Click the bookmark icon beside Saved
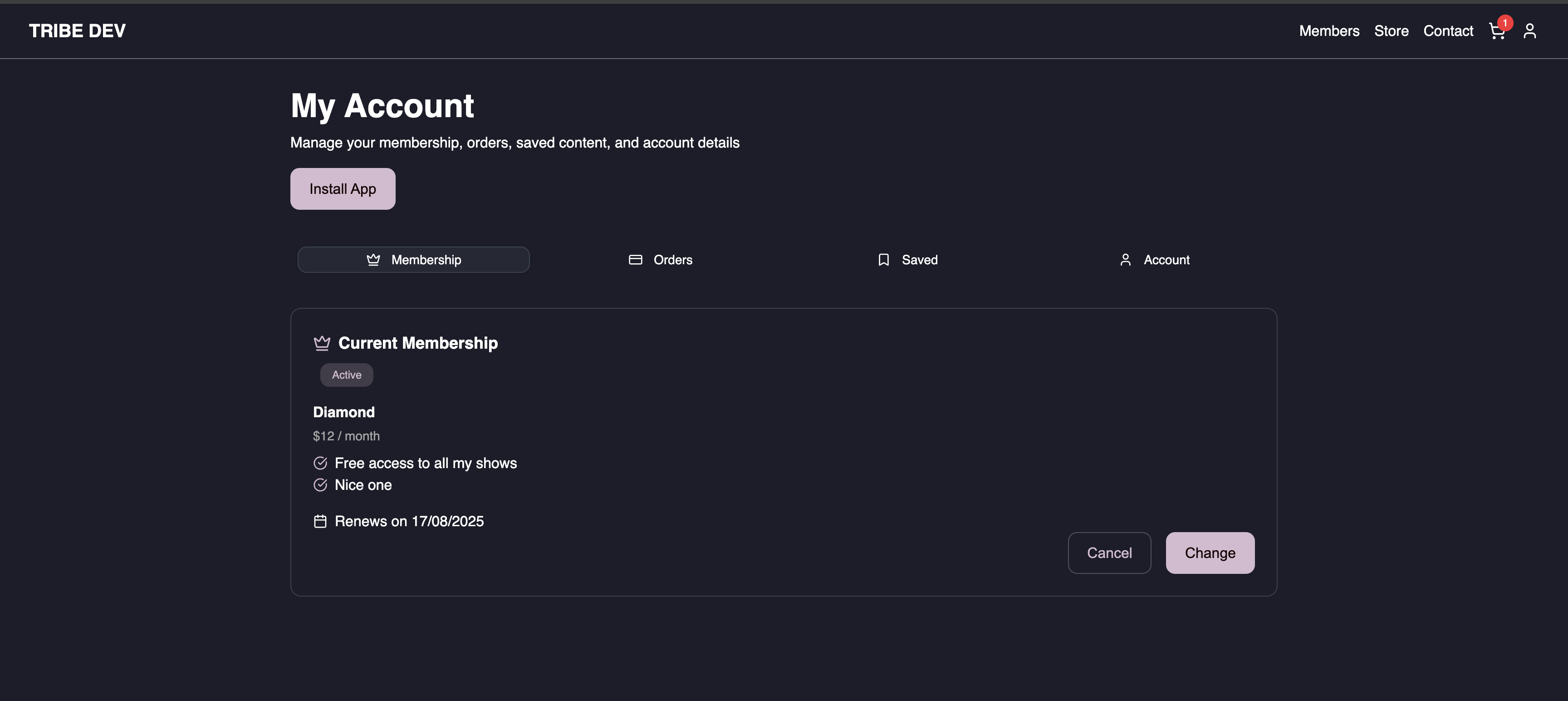 pyautogui.click(x=883, y=260)
